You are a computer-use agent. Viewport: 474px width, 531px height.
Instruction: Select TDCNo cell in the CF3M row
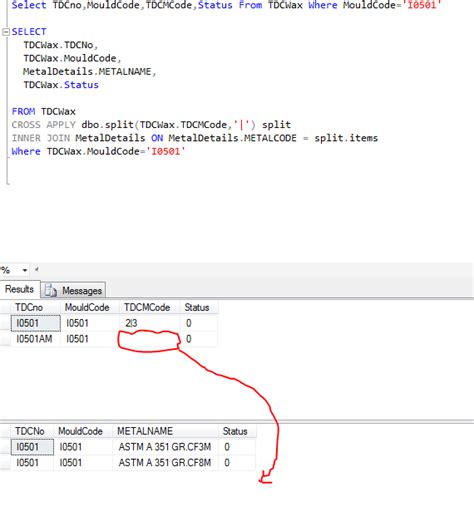pos(32,447)
